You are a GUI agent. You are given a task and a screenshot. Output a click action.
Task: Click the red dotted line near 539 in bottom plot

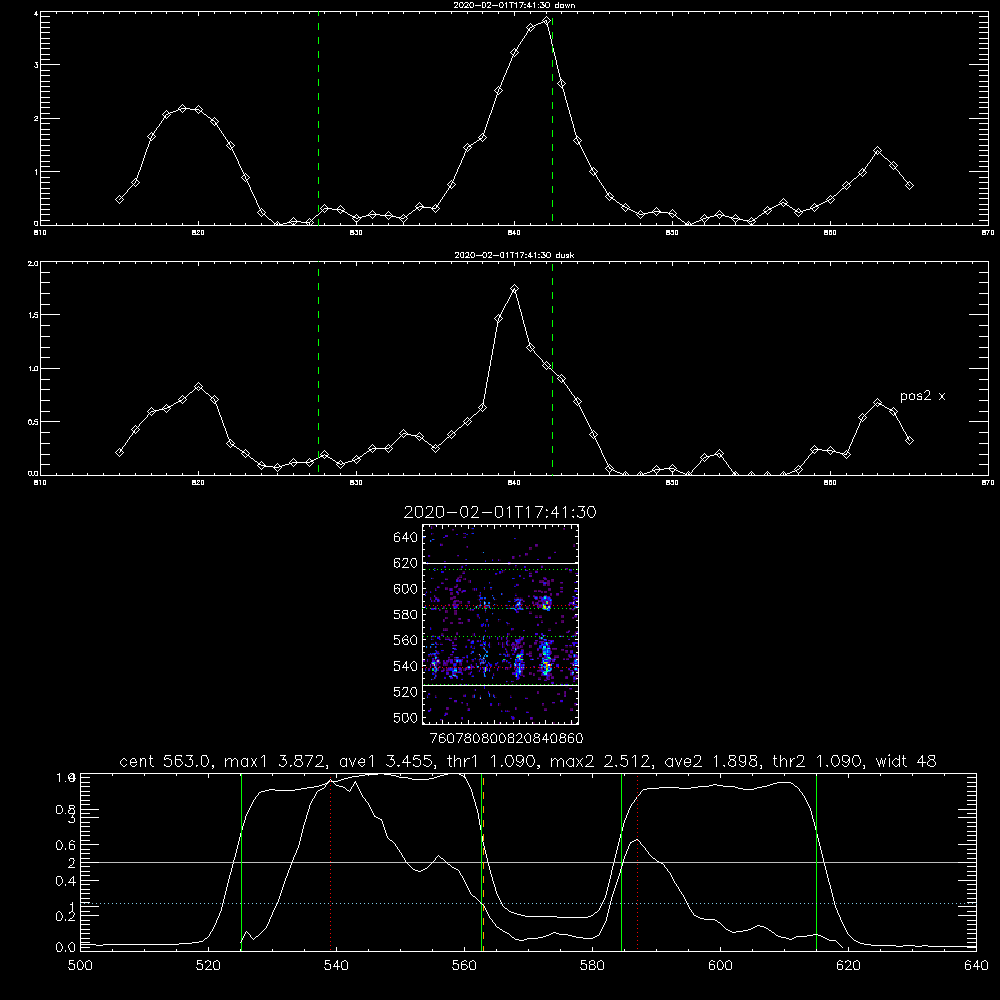[330, 864]
